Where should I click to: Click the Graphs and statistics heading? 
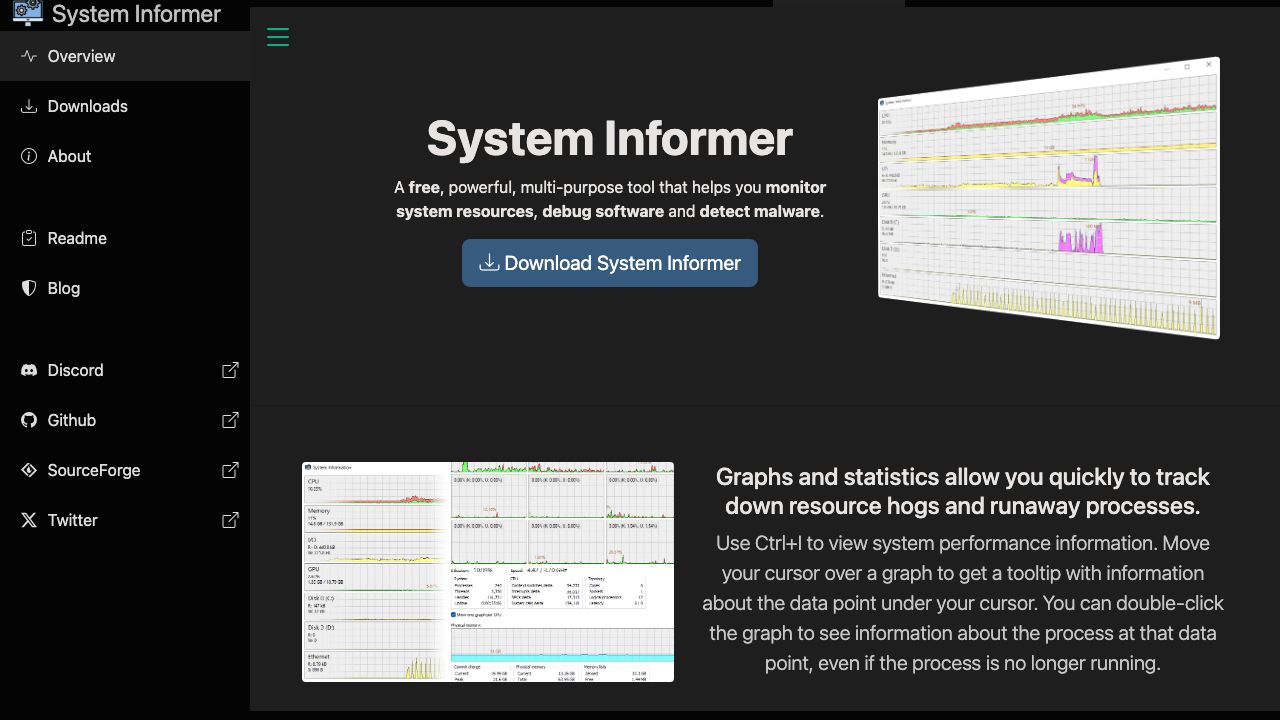click(963, 491)
